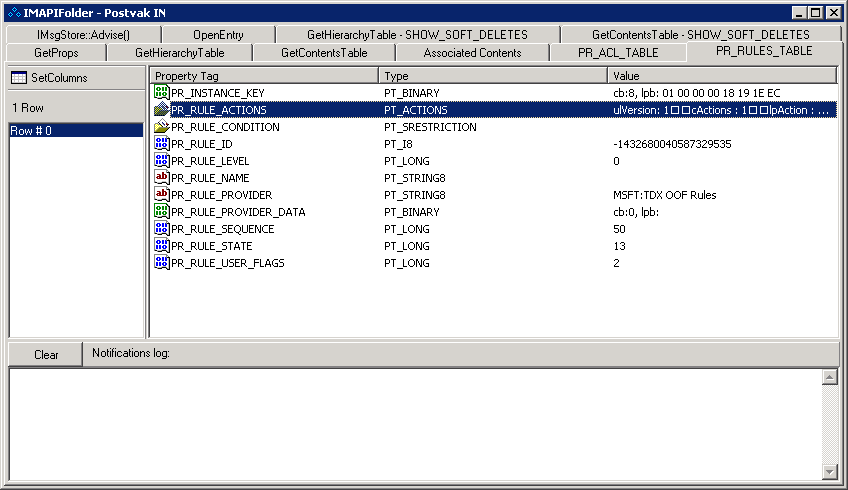Sort by the Property Tag column header
Image resolution: width=848 pixels, height=490 pixels.
(264, 76)
